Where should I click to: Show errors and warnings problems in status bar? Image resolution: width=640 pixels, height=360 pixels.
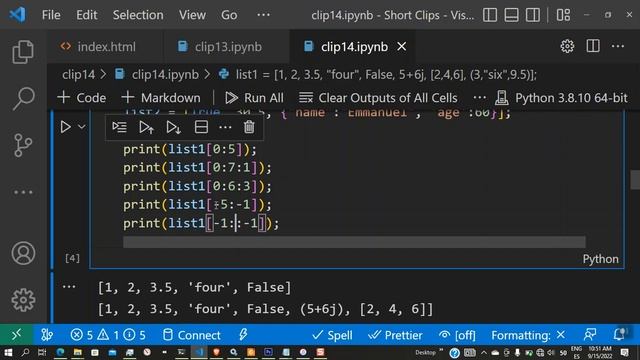pyautogui.click(x=108, y=335)
